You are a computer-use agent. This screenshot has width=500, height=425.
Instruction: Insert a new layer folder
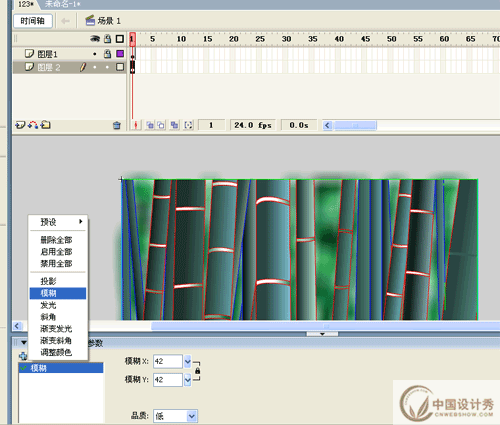46,125
